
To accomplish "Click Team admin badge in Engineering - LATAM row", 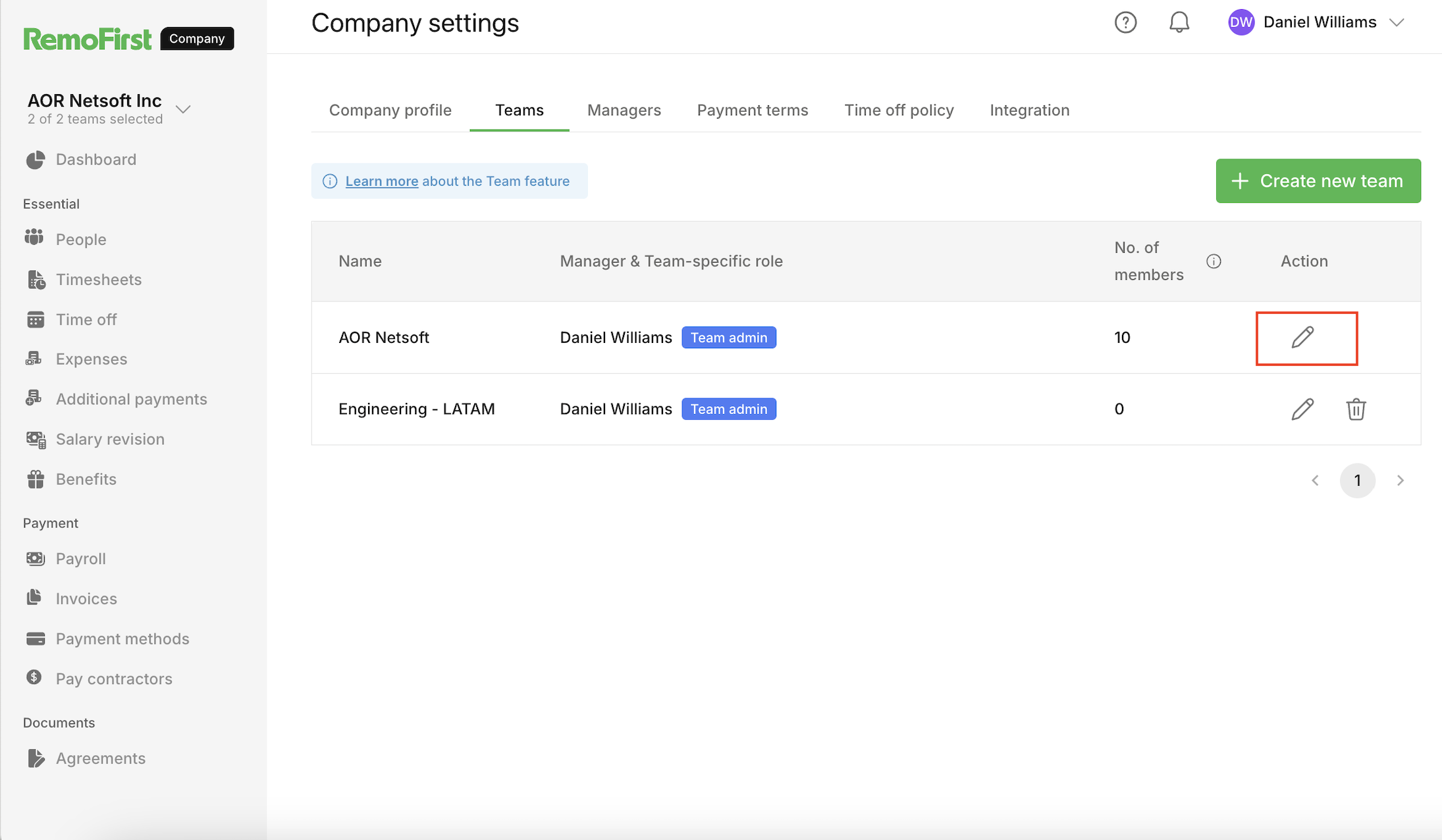I will pyautogui.click(x=728, y=409).
